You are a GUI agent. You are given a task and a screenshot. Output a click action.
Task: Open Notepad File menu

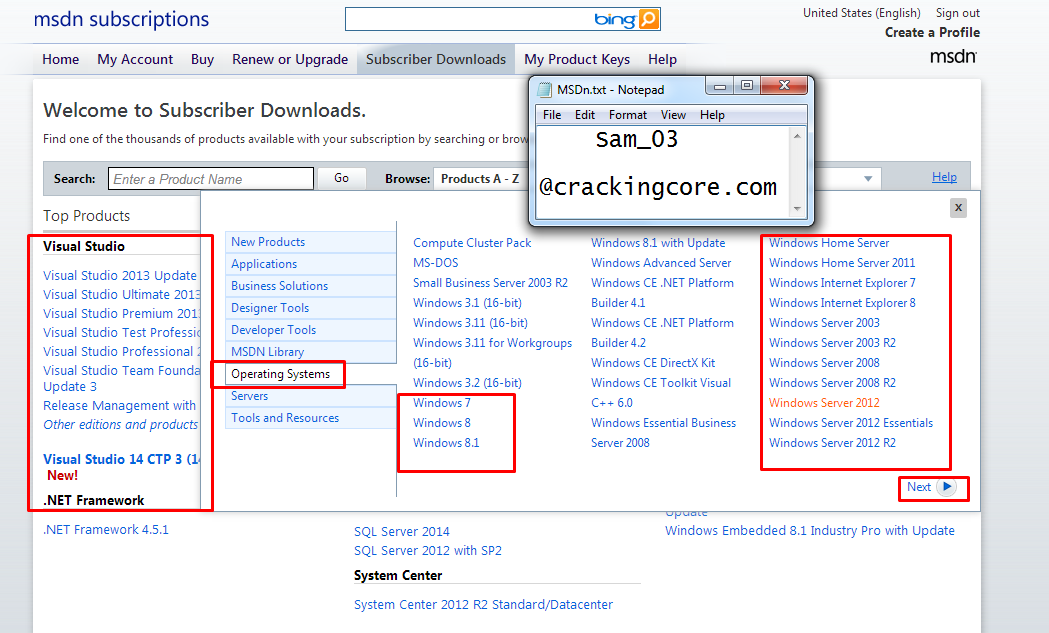click(552, 115)
